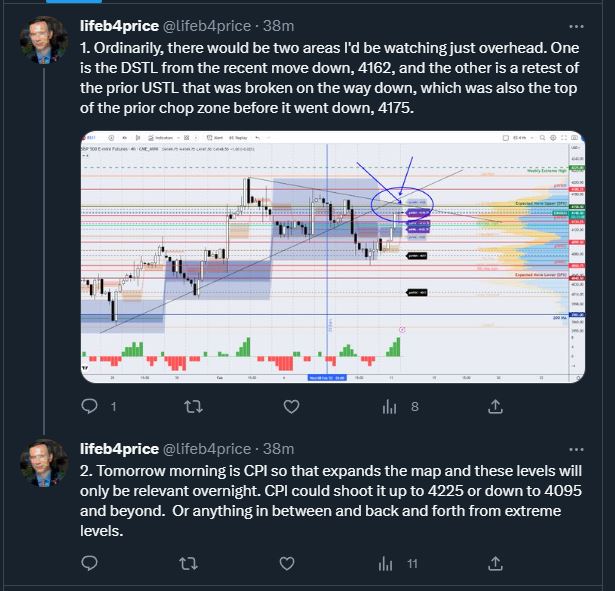Viewport: 615px width, 591px height.
Task: Open lifeb4price profile from first tweet name
Action: point(119,26)
